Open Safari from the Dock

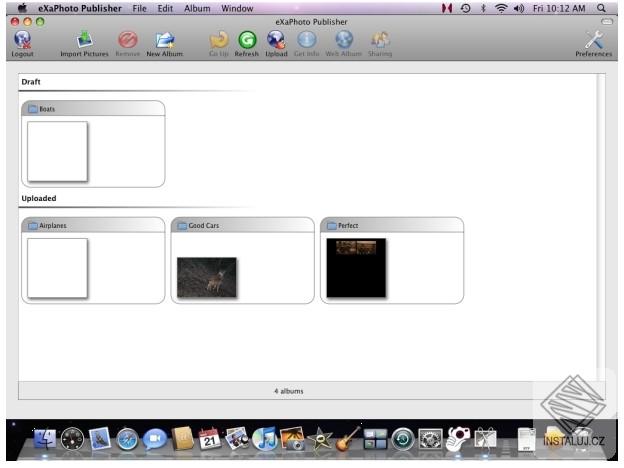[x=127, y=439]
